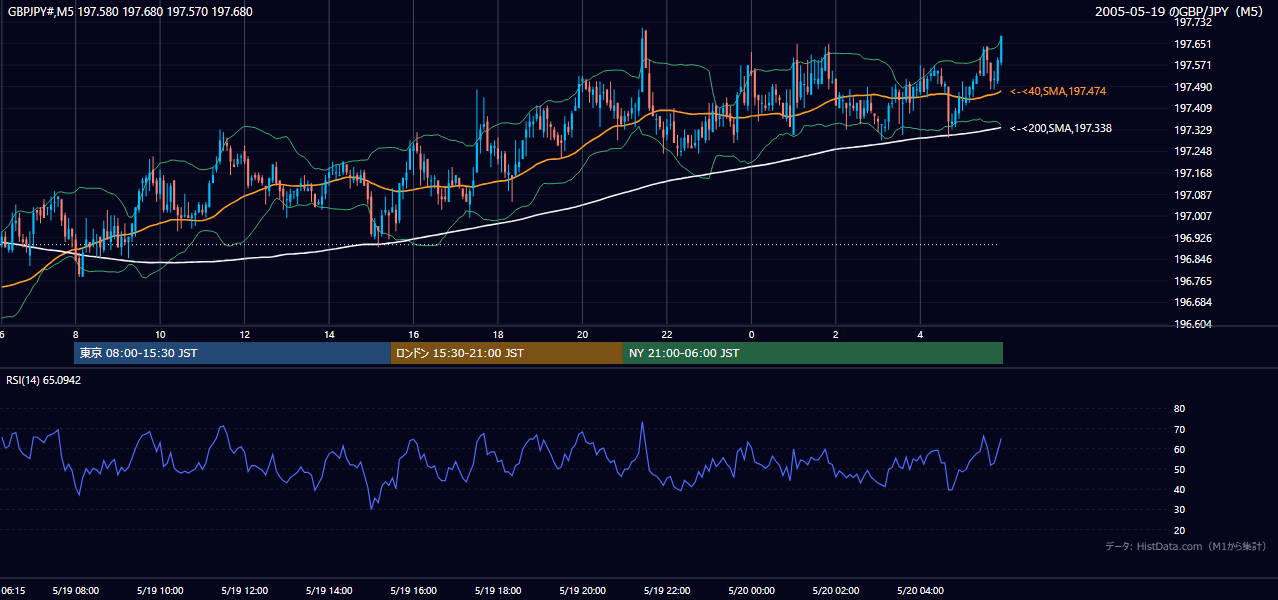This screenshot has width=1278, height=600.
Task: Click the hour 20 tick under the price chart
Action: [582, 334]
